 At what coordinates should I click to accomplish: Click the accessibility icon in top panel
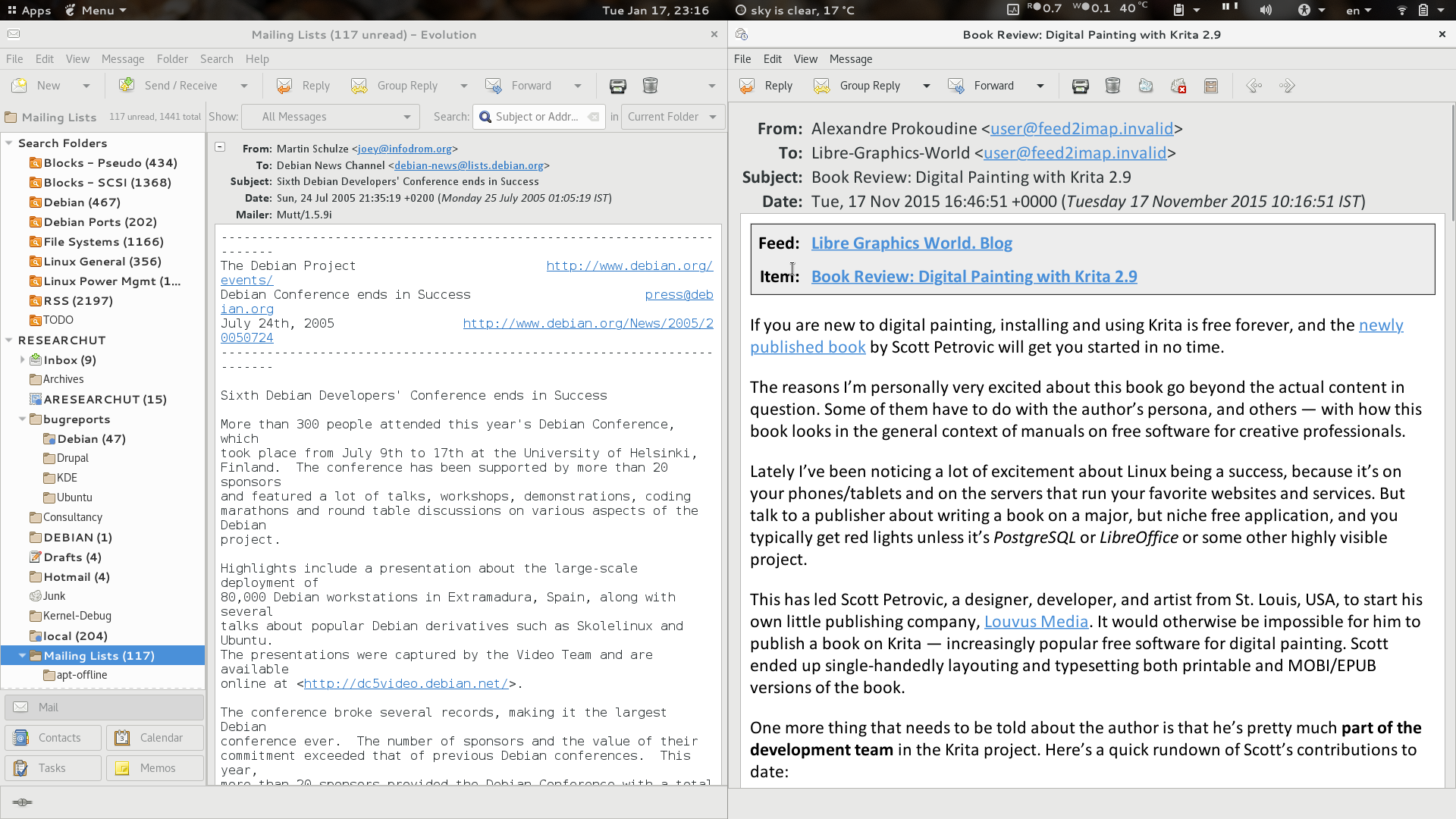pyautogui.click(x=1304, y=10)
